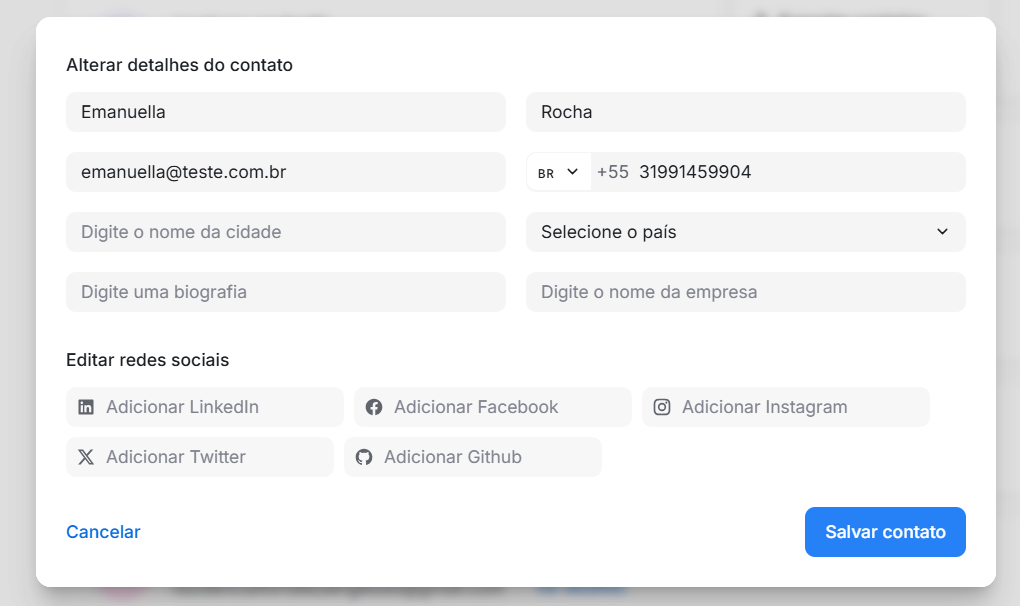Screen dimensions: 1020x606
Task: Select the company name input field
Action: click(745, 292)
